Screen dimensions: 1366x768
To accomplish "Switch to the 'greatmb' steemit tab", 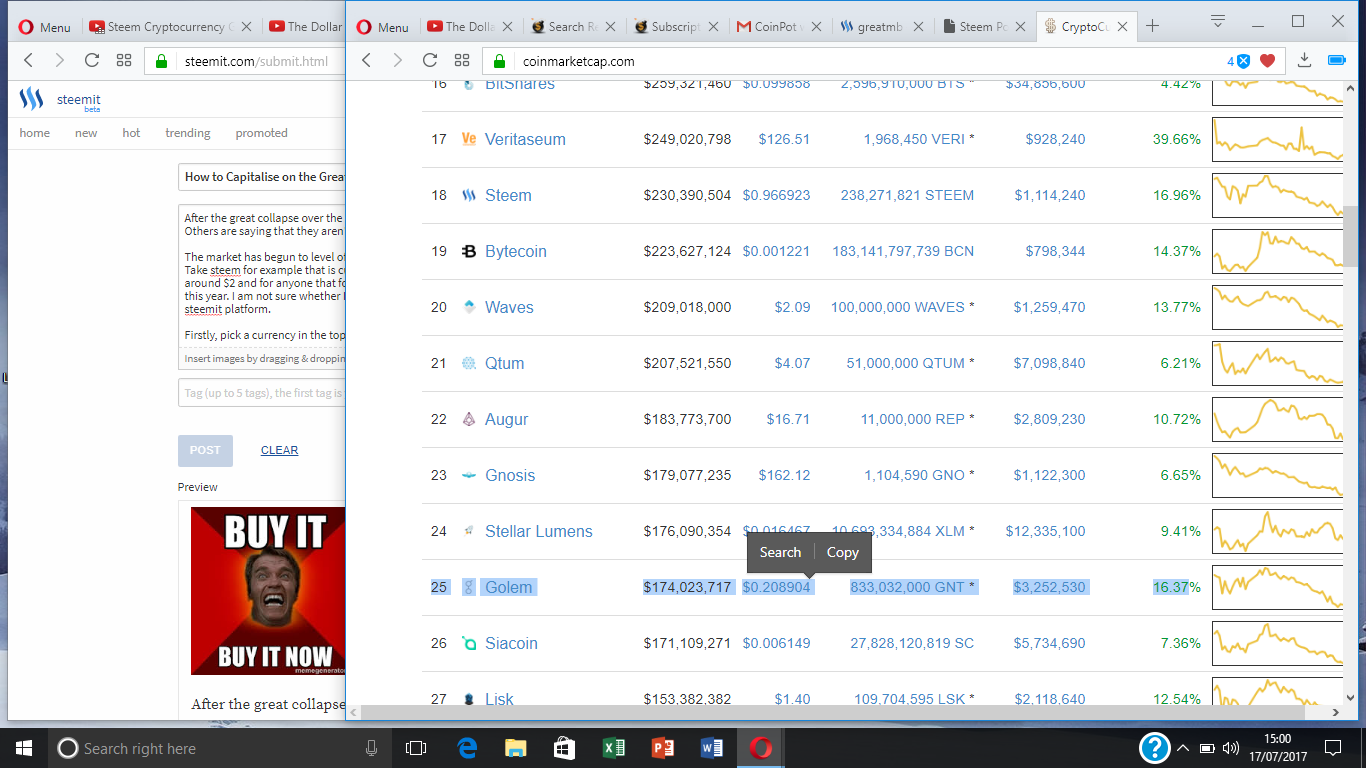I will (880, 27).
